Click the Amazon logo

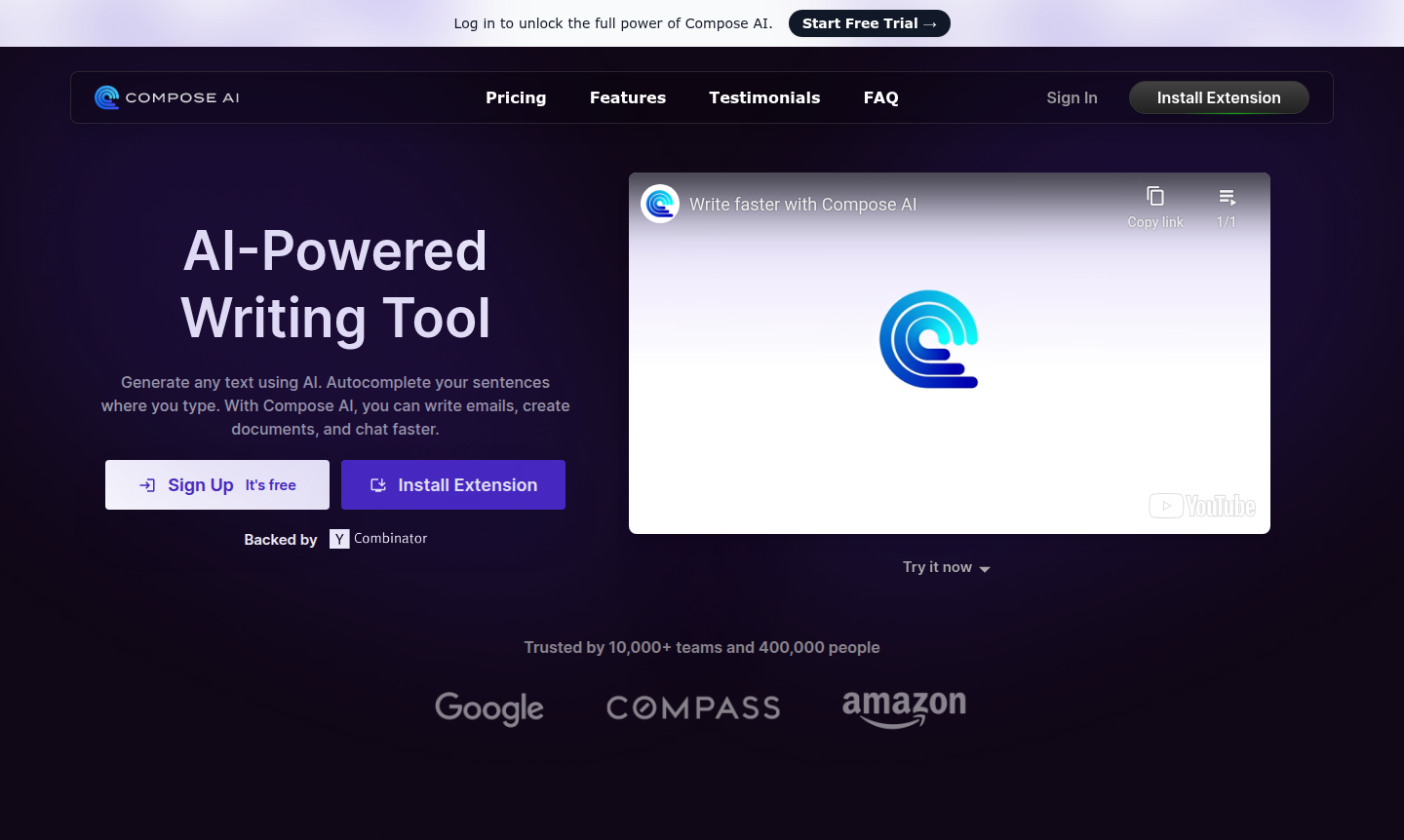click(904, 707)
